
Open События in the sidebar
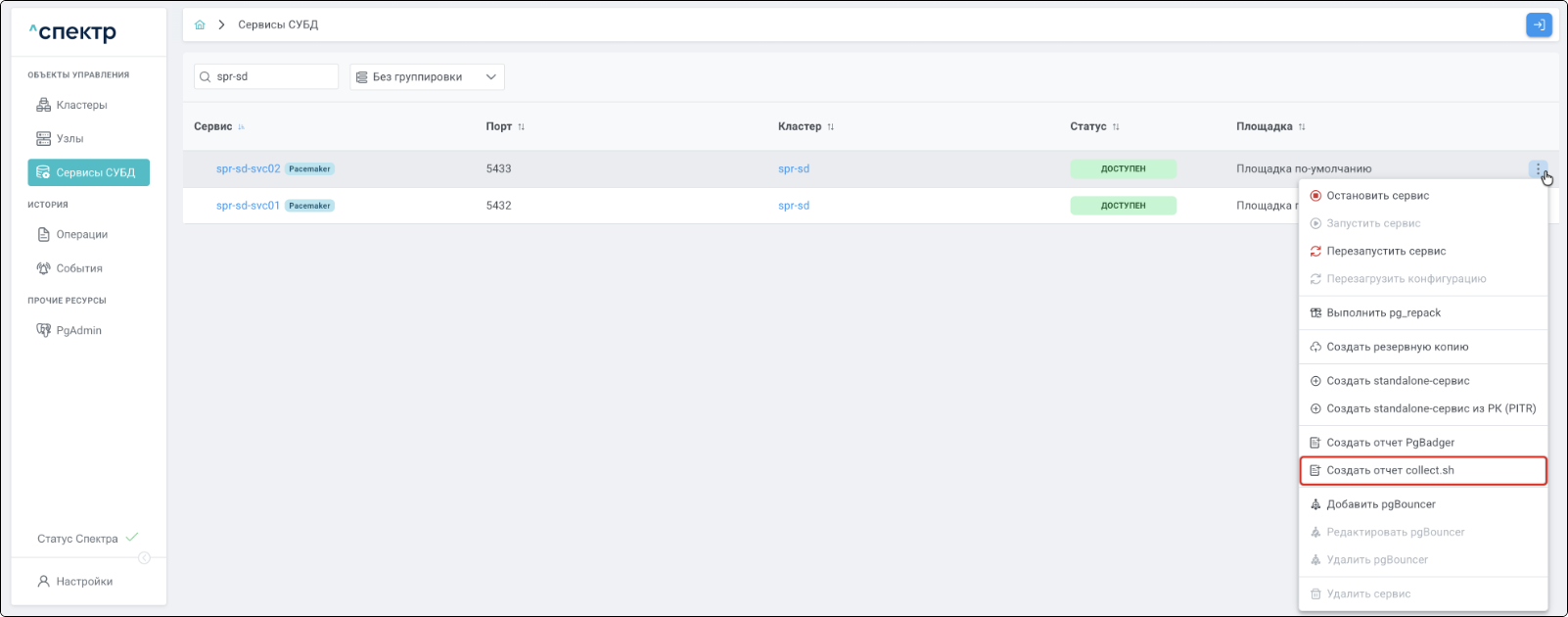[78, 268]
